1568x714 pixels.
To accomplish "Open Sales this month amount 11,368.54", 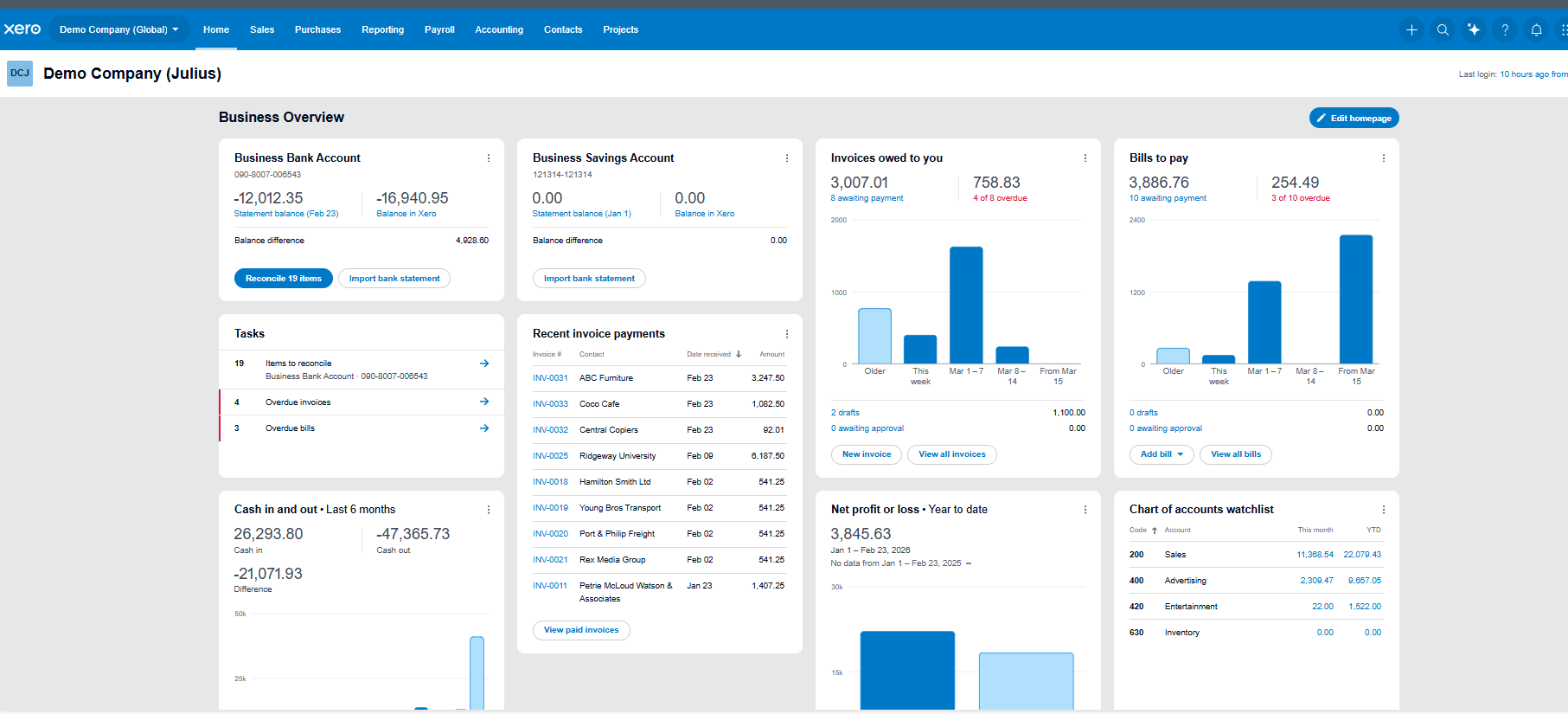I will [1315, 555].
